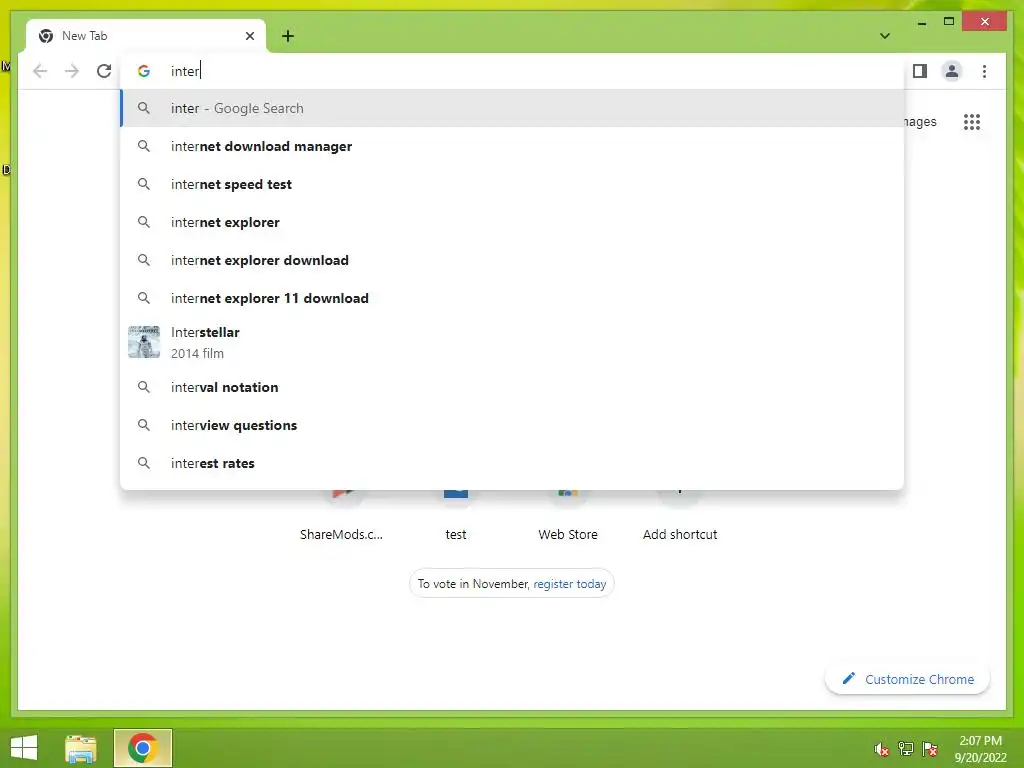Click the network tray icon
Image resolution: width=1024 pixels, height=768 pixels.
click(906, 749)
